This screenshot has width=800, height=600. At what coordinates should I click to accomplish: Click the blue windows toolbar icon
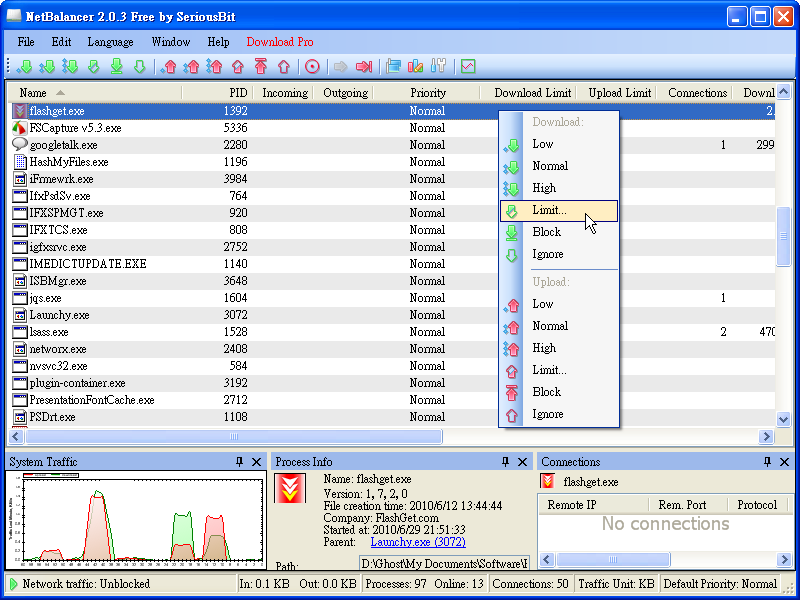(393, 66)
